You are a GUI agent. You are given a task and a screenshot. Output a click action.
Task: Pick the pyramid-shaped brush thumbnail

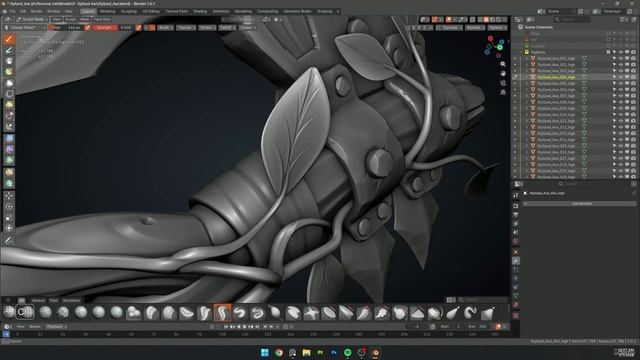[417, 313]
